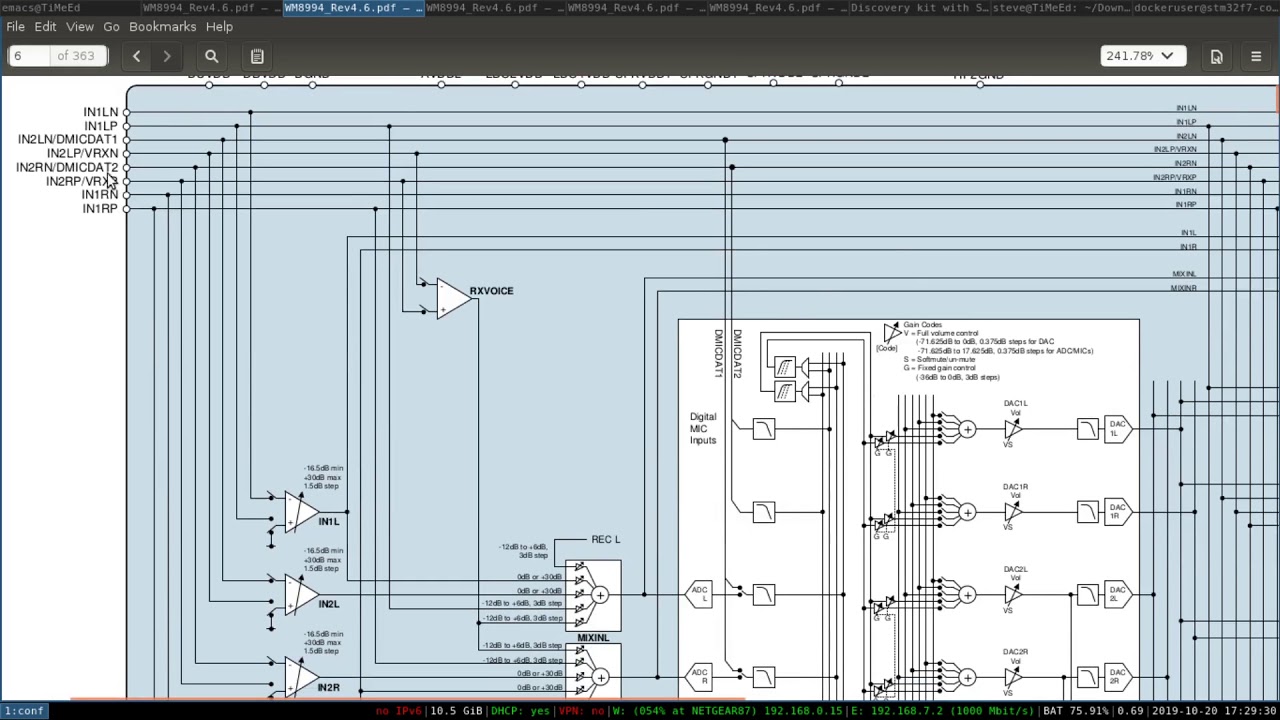
Task: Click the 'DHCP: yes' status entry
Action: point(521,711)
